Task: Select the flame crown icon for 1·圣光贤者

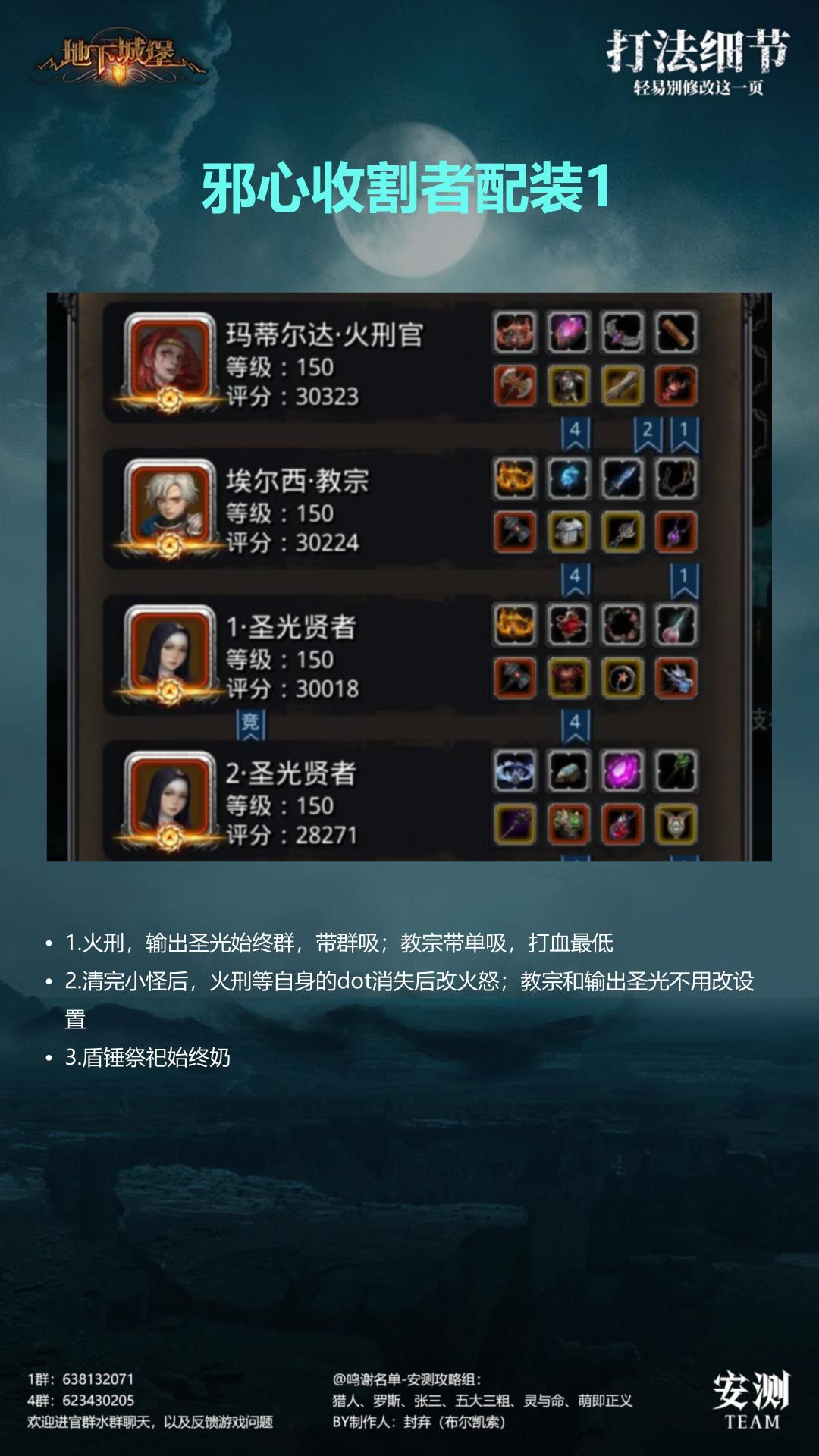Action: click(x=515, y=625)
